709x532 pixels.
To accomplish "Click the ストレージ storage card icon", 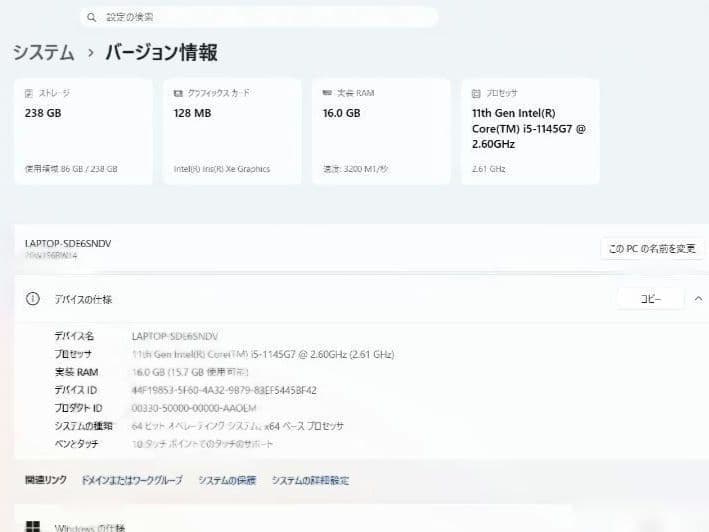I will 28,93.
